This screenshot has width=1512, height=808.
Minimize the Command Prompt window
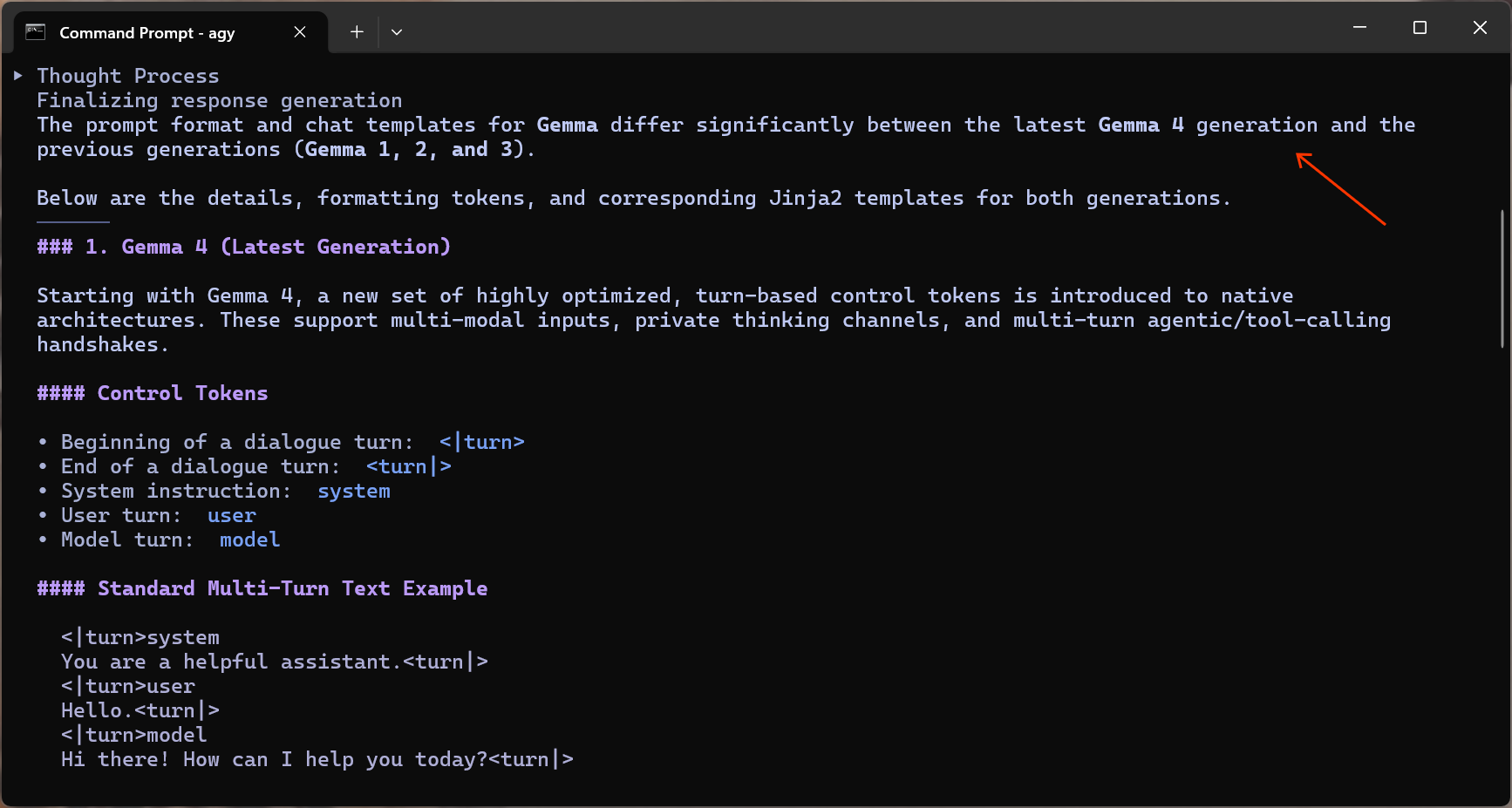[x=1359, y=28]
